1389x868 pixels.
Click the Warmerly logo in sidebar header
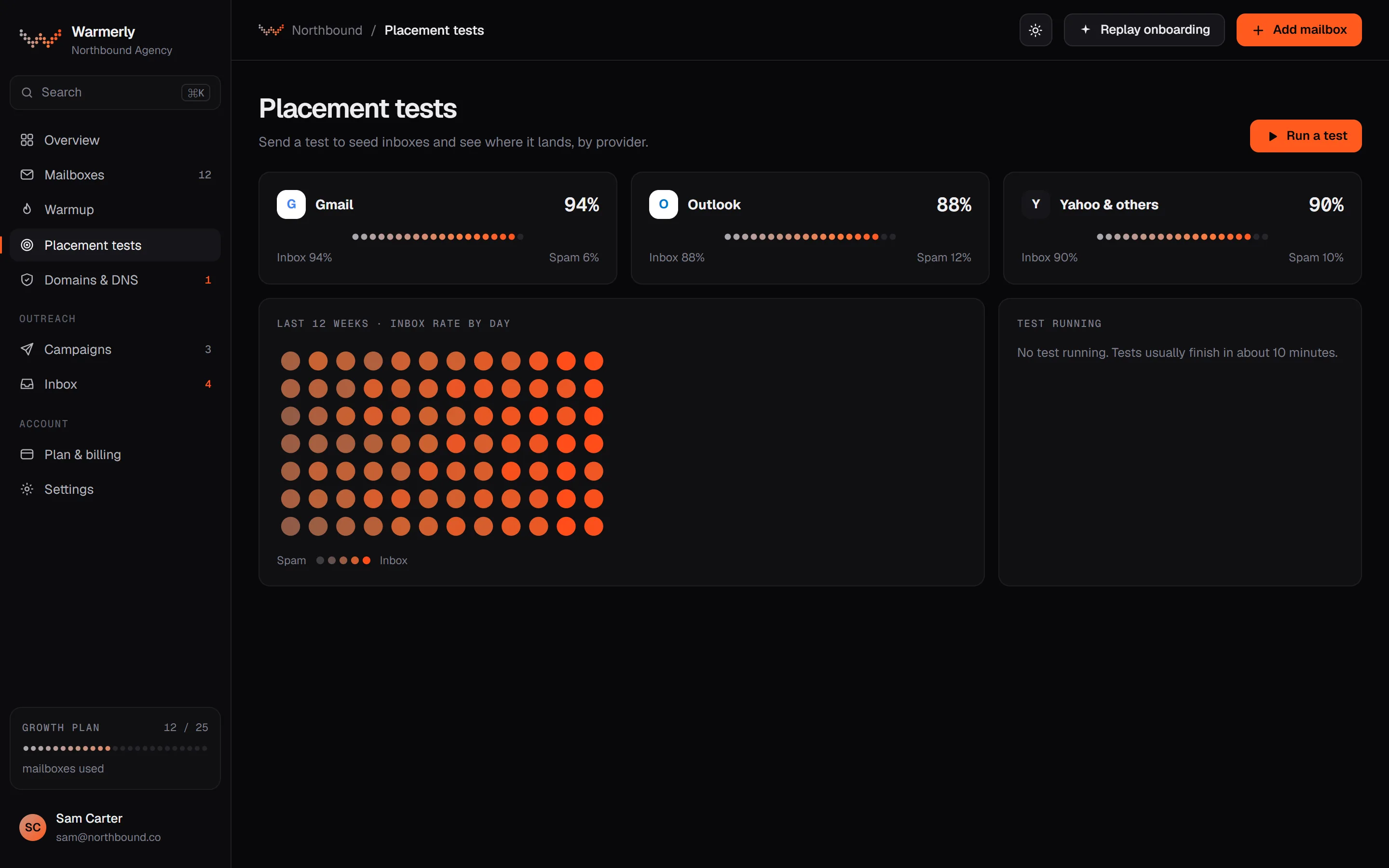[40, 39]
